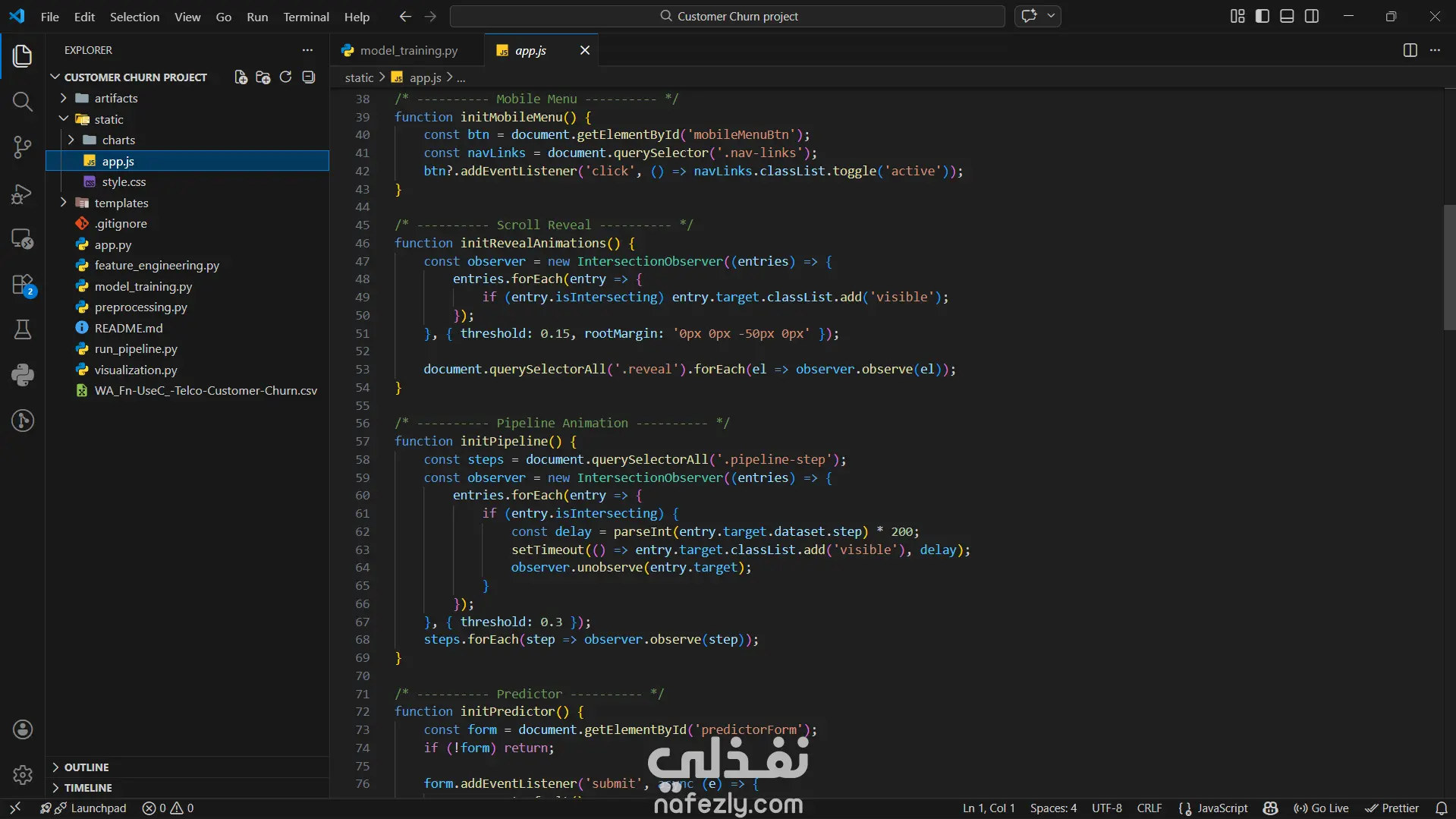Screen dimensions: 1456x819
Task: Refresh the explorer file tree
Action: point(285,77)
